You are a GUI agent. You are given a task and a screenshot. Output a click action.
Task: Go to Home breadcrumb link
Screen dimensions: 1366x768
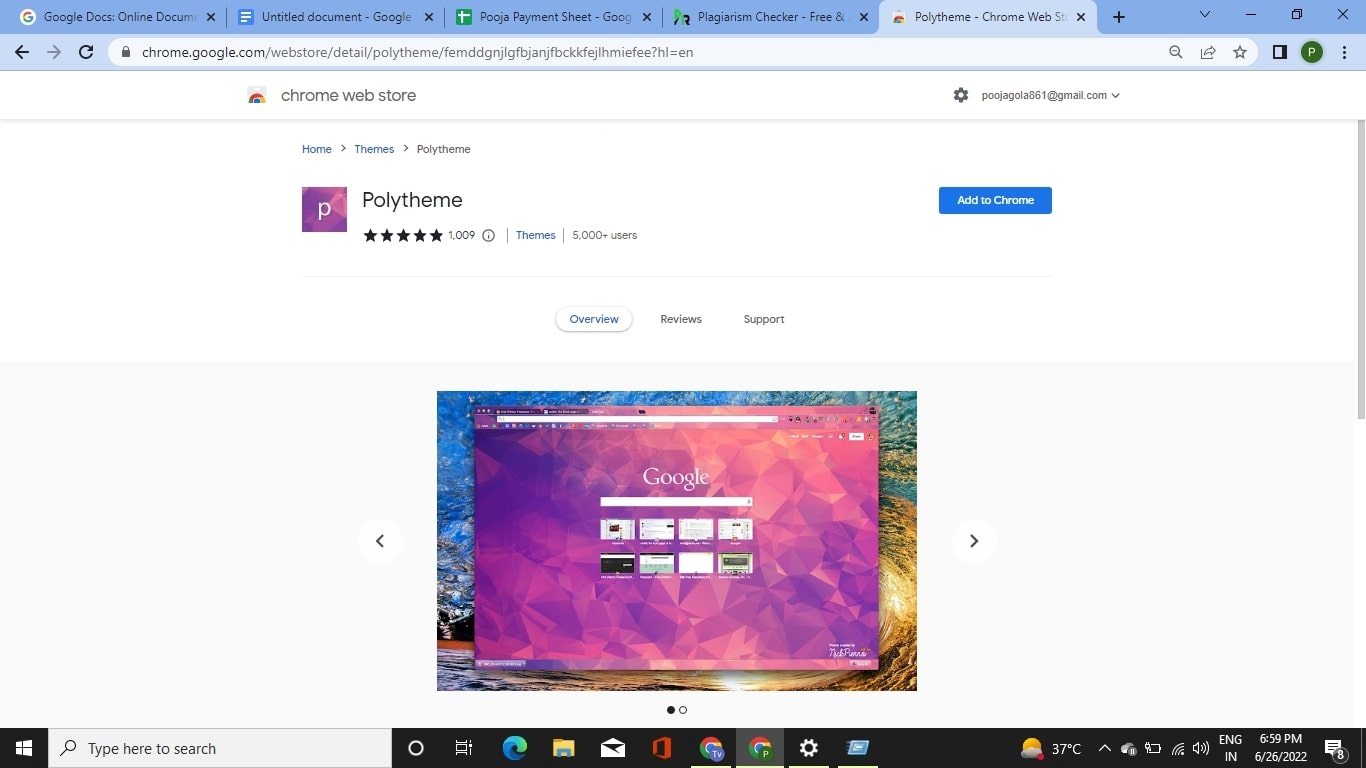click(x=317, y=149)
